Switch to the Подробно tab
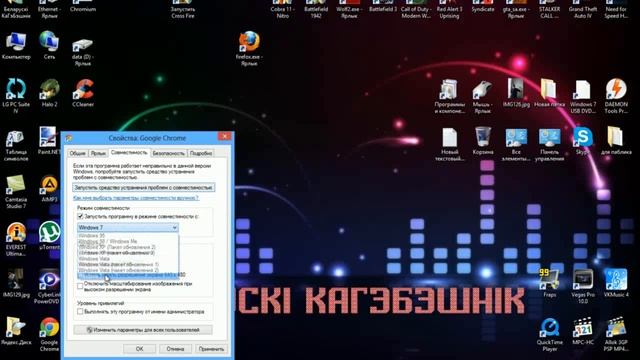640x360 pixels. pyautogui.click(x=201, y=153)
